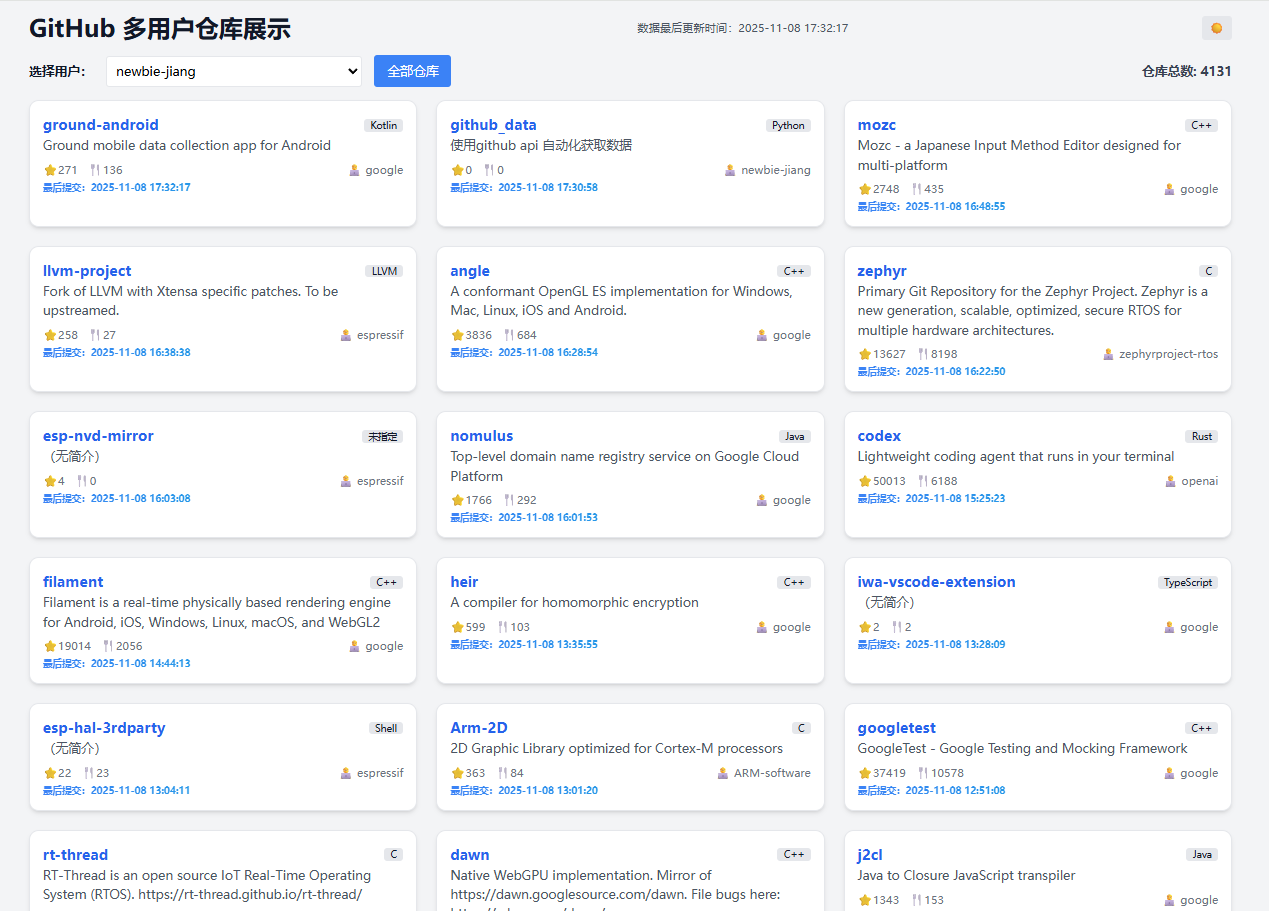
Task: Click the fork icon on ground-android card
Action: click(x=95, y=170)
